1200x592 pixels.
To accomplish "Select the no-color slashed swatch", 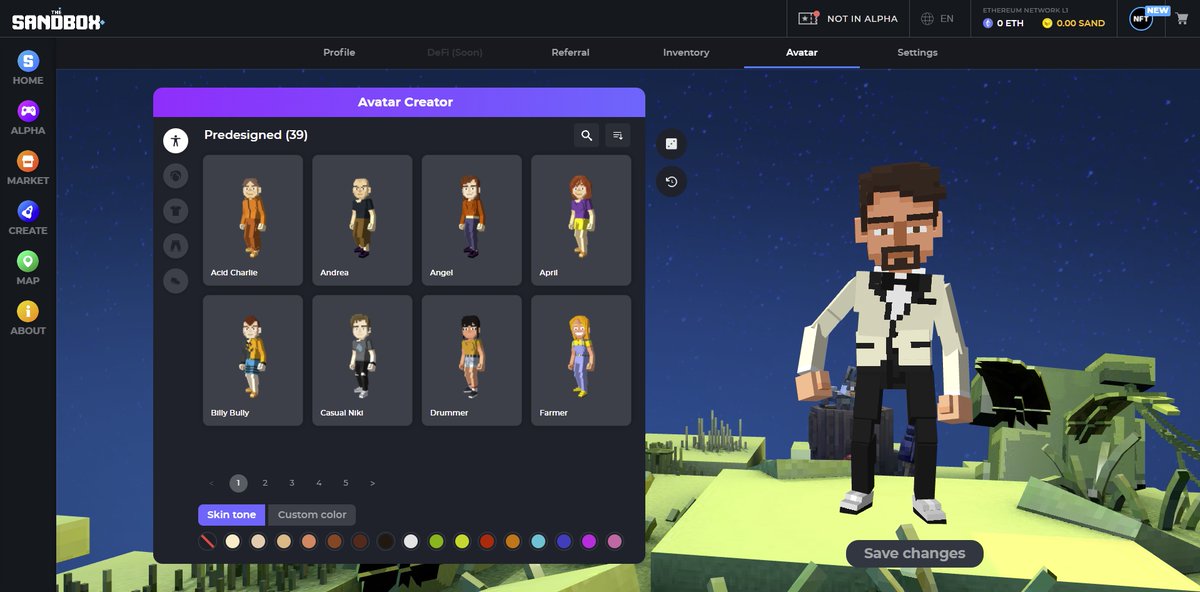I will coord(207,541).
